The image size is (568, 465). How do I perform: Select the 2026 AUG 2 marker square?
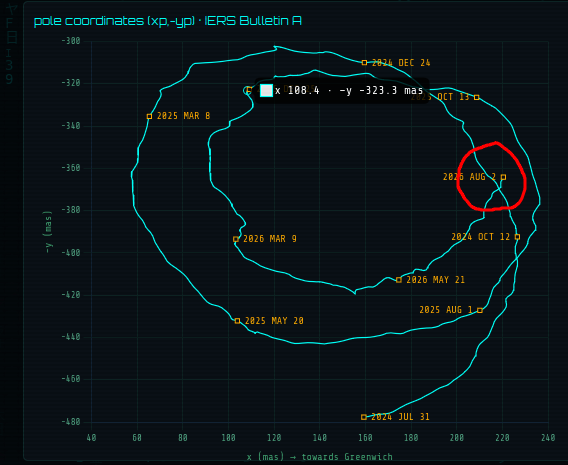[503, 177]
